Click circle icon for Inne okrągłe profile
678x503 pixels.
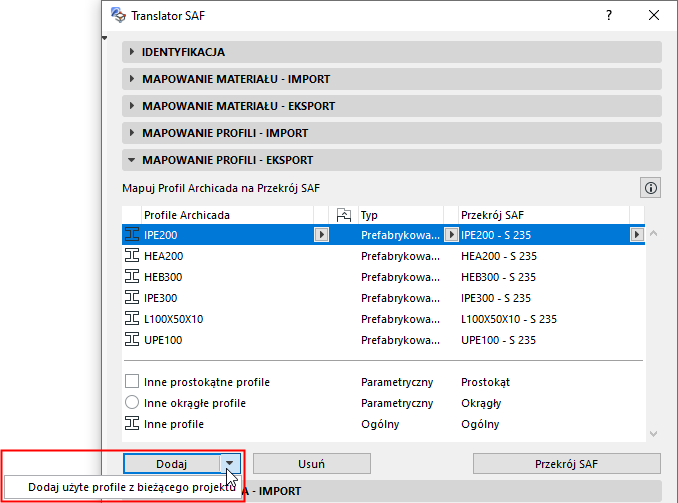(x=132, y=403)
